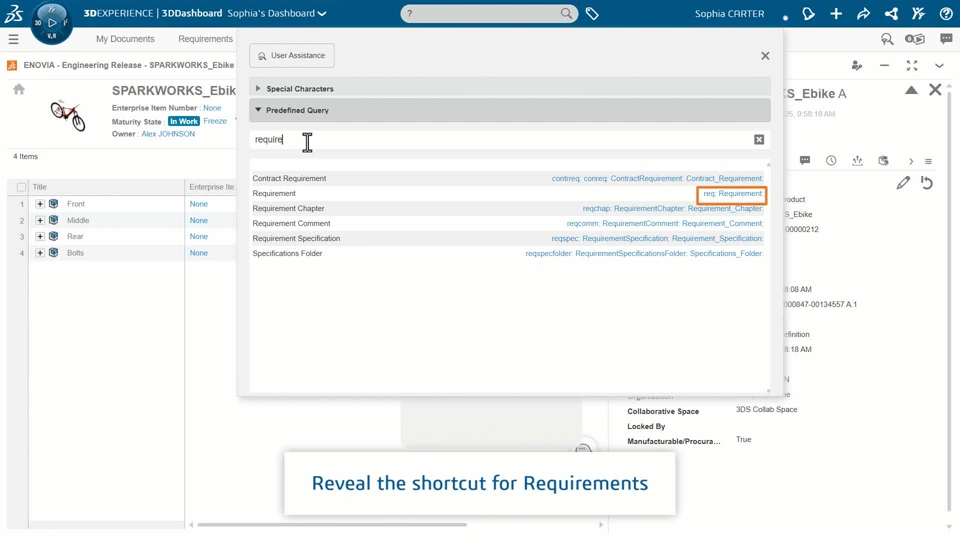Open the tools wrench icon in top bar
The width and height of the screenshot is (960, 540).
point(918,13)
